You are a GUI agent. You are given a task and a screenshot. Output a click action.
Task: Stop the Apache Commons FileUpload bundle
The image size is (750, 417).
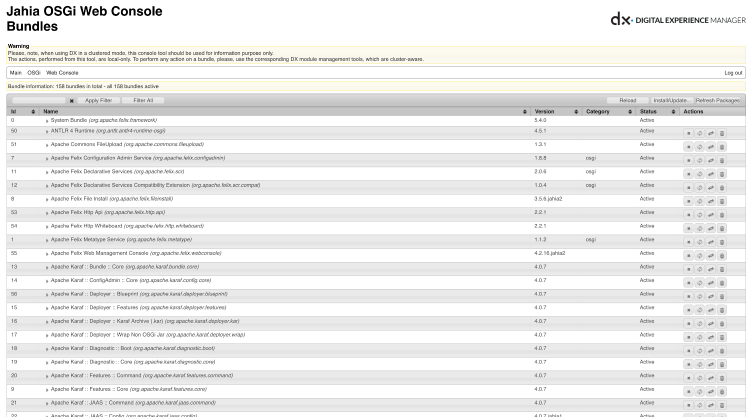pos(689,147)
